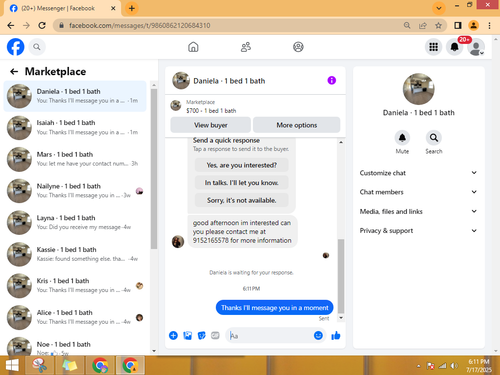Open volume control in system tray
The image size is (500, 375).
tap(454, 366)
